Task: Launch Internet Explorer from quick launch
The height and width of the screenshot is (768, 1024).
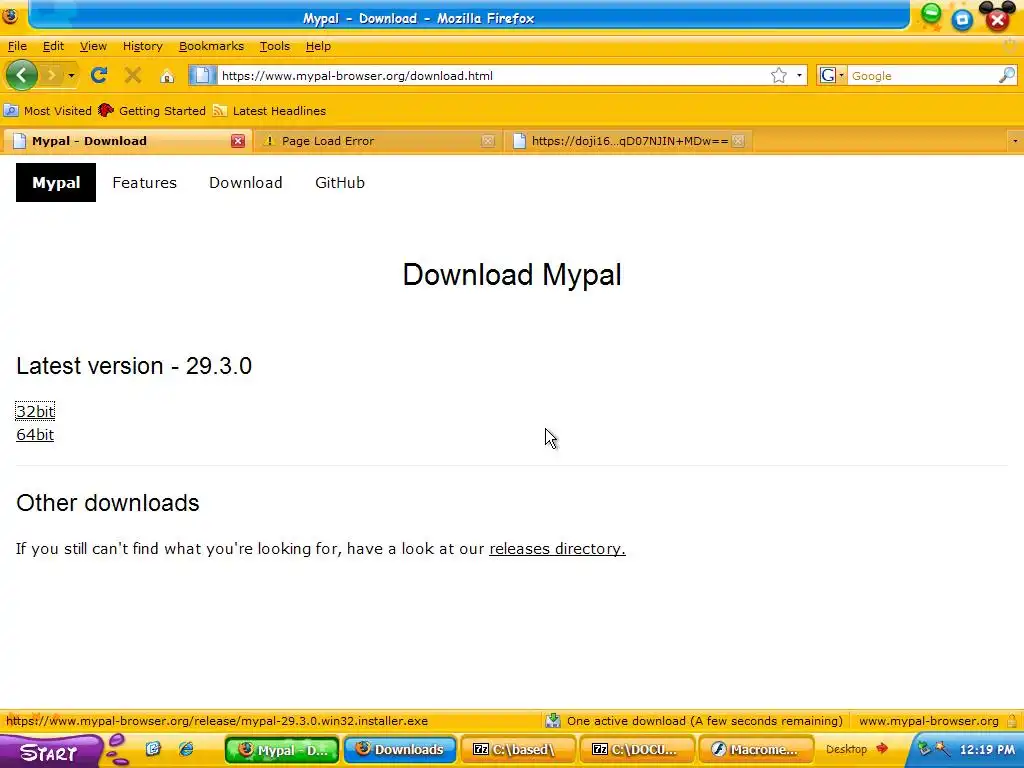Action: (x=186, y=749)
